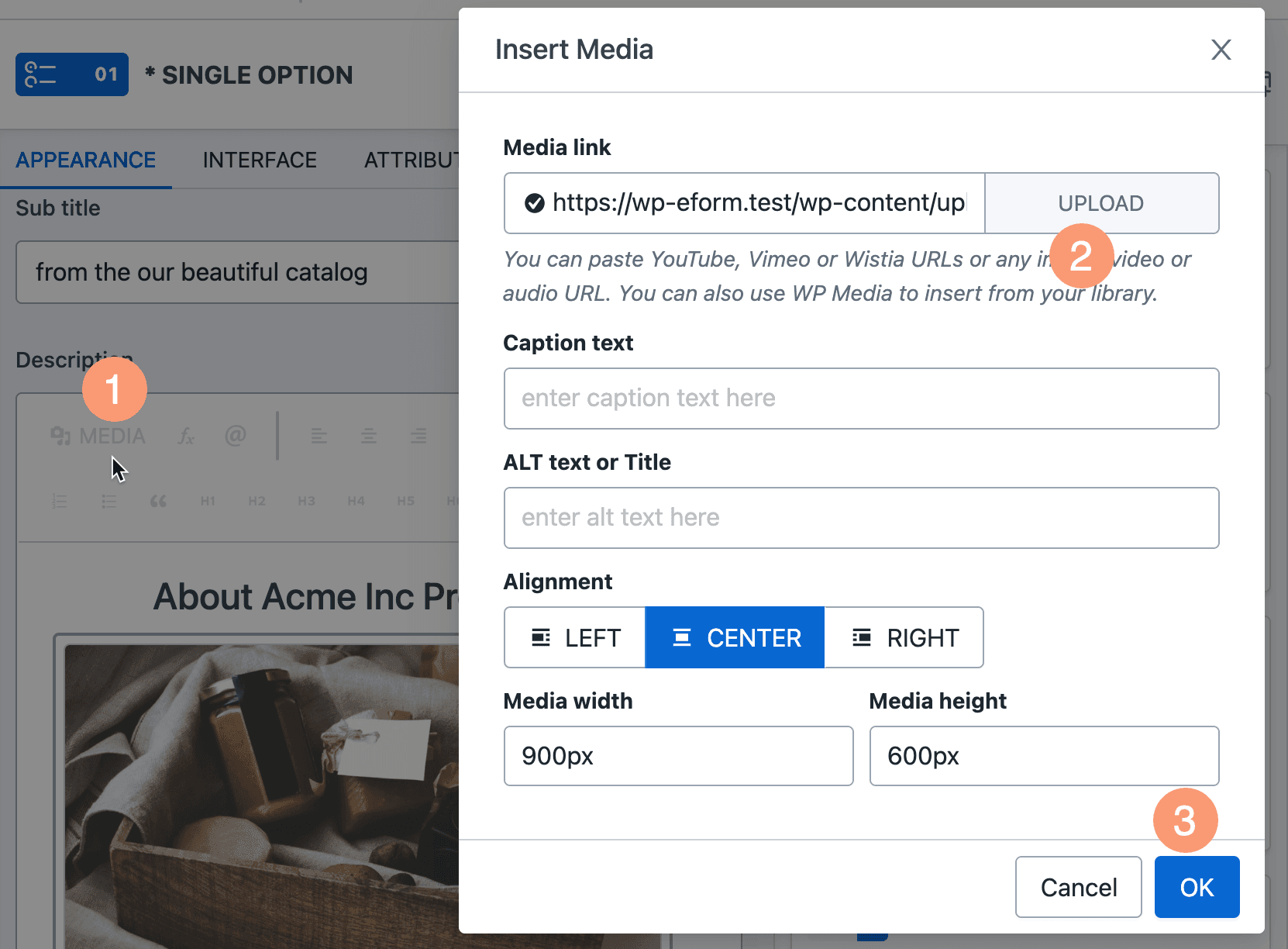Screen dimensions: 1288x949
Task: Click the @ mention icon
Action: (x=236, y=436)
